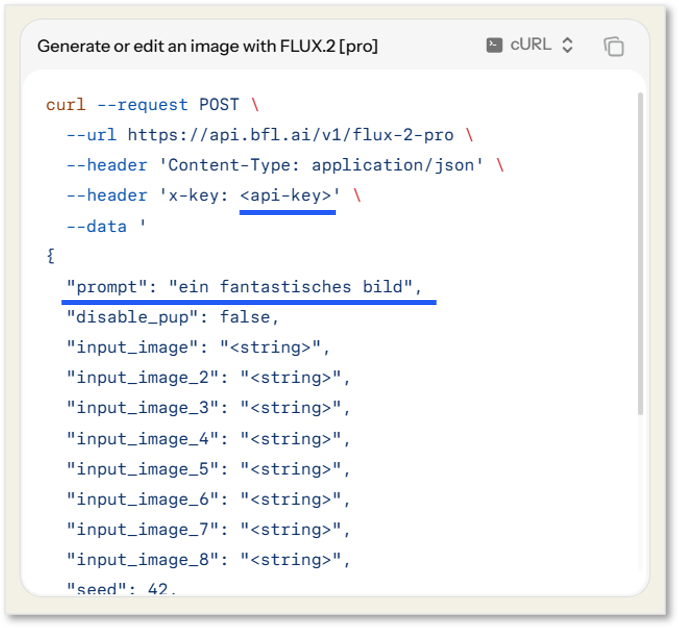Click the "input_image_3" line
Screen dimensions: 679x628
click(x=208, y=408)
